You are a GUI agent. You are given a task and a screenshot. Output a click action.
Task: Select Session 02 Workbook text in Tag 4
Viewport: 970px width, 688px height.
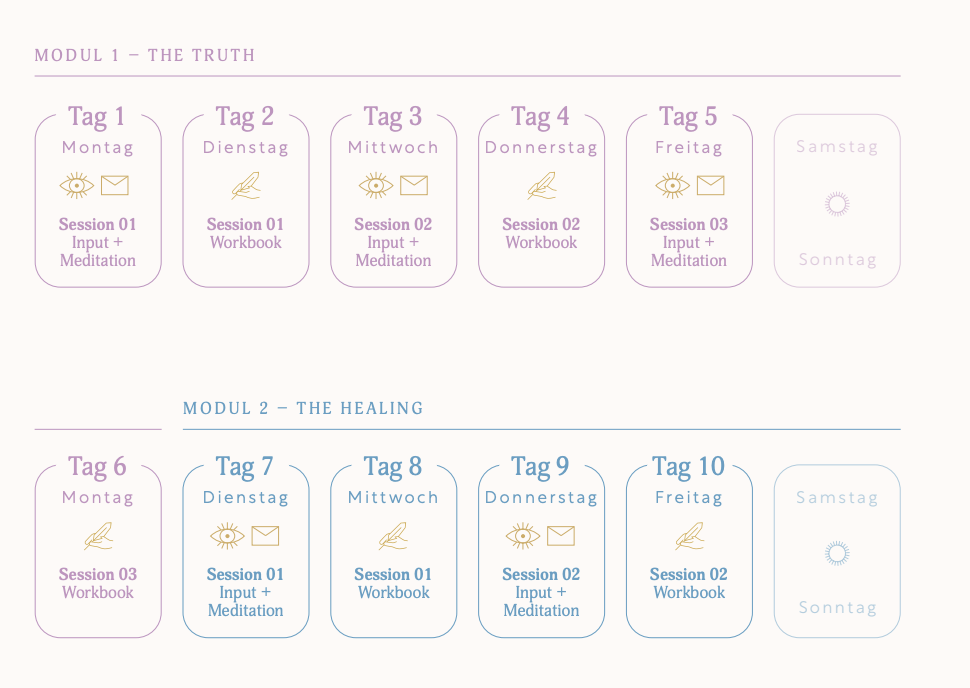point(541,233)
